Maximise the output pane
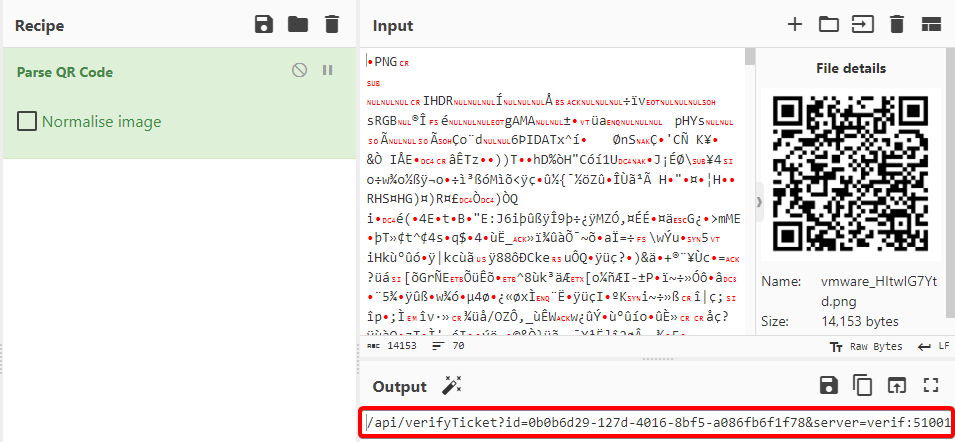 [931, 385]
